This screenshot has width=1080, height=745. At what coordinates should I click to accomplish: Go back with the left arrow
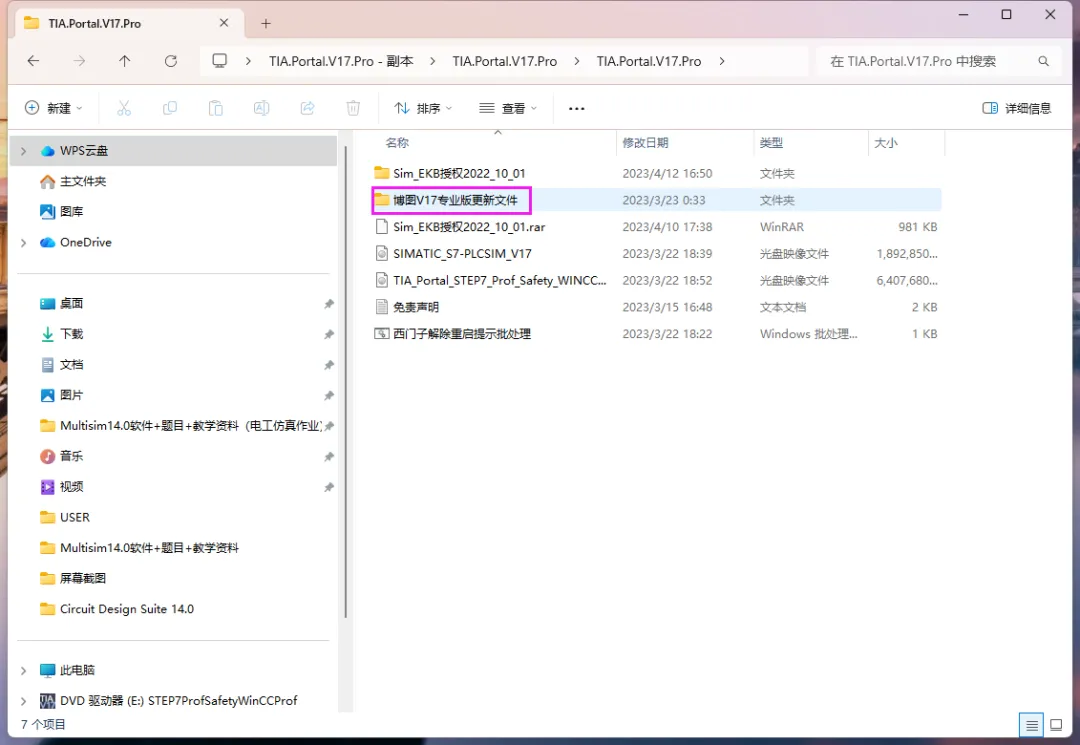[33, 61]
